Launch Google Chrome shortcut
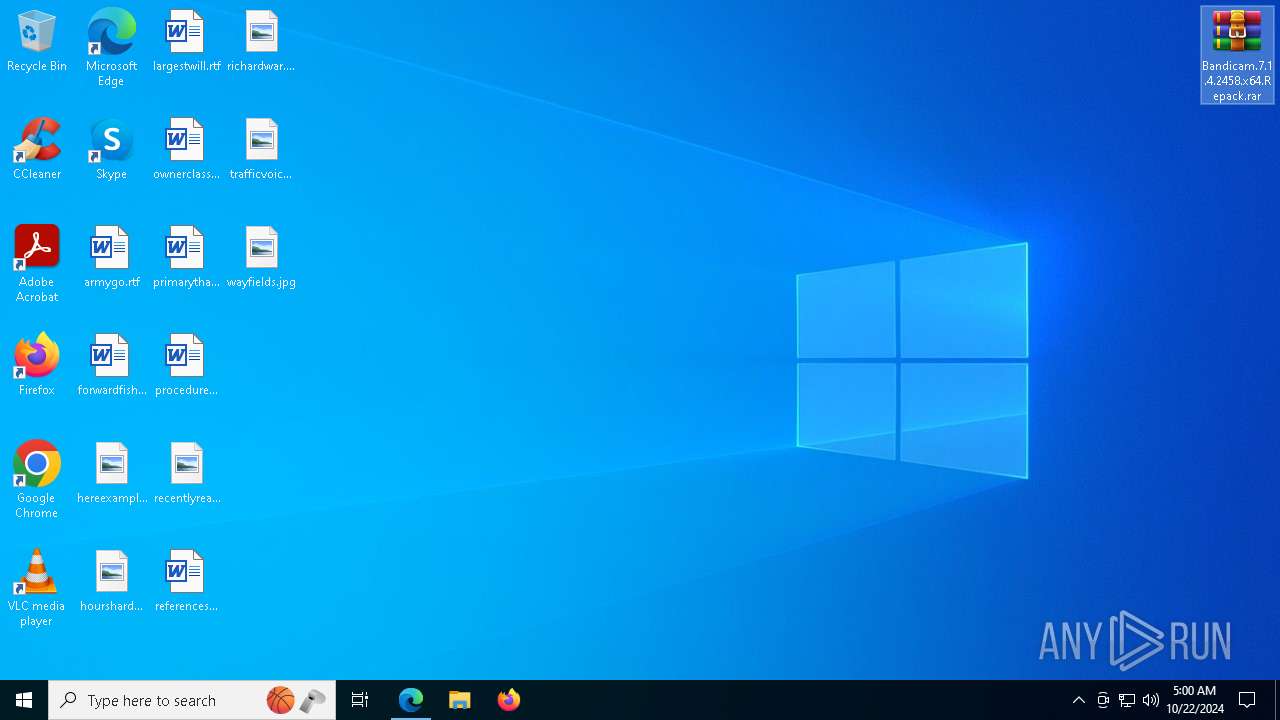The image size is (1280, 720). (37, 480)
